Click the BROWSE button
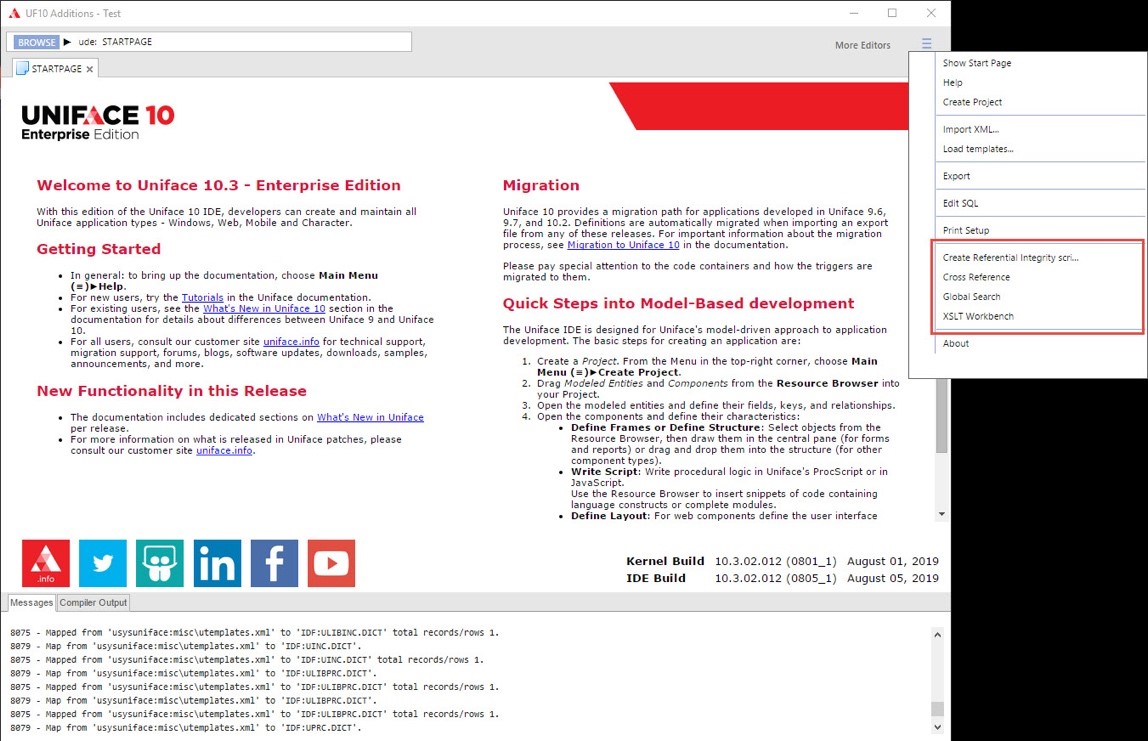1148x741 pixels. coord(36,42)
